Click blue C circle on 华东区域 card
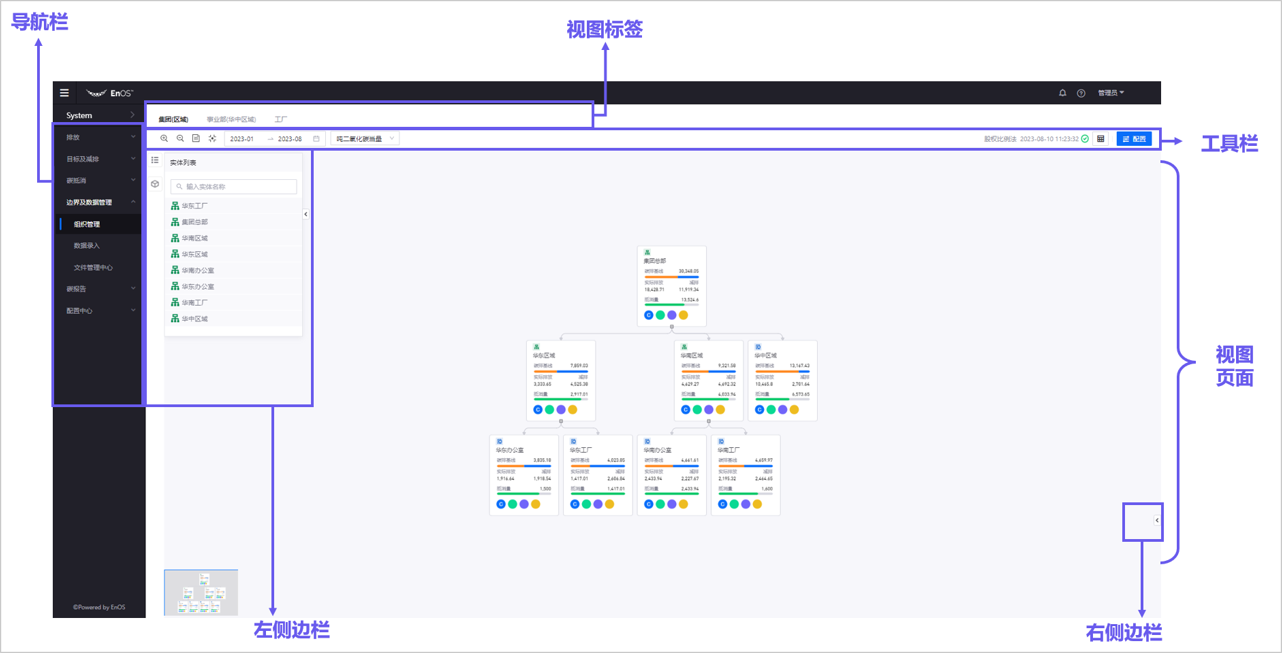 [x=538, y=409]
